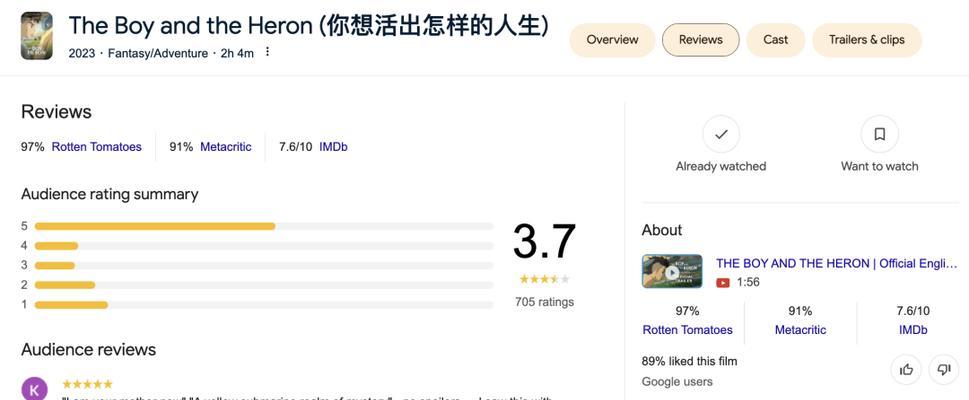This screenshot has height=400, width=969.
Task: Switch to the Overview tab
Action: 612,40
